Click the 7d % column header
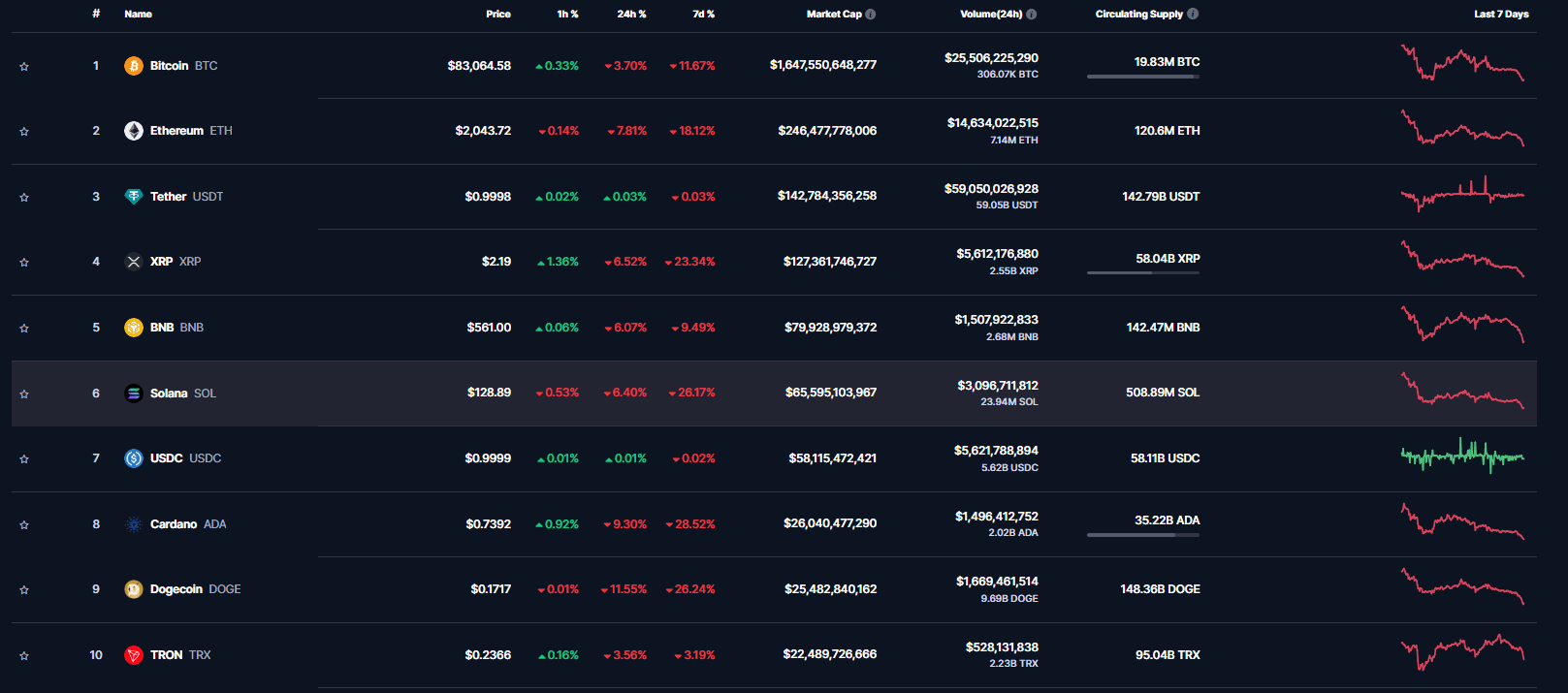Screen dimensions: 1568x693 (x=703, y=15)
